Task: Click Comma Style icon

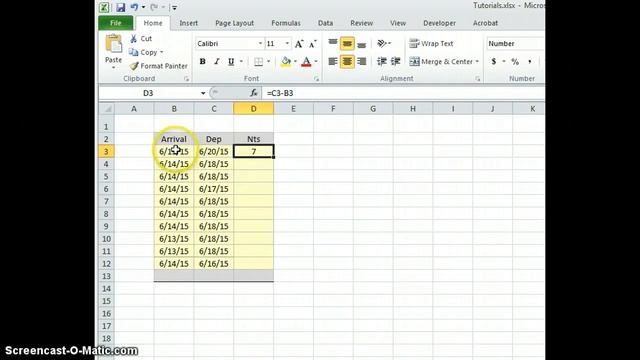Action: [530, 62]
